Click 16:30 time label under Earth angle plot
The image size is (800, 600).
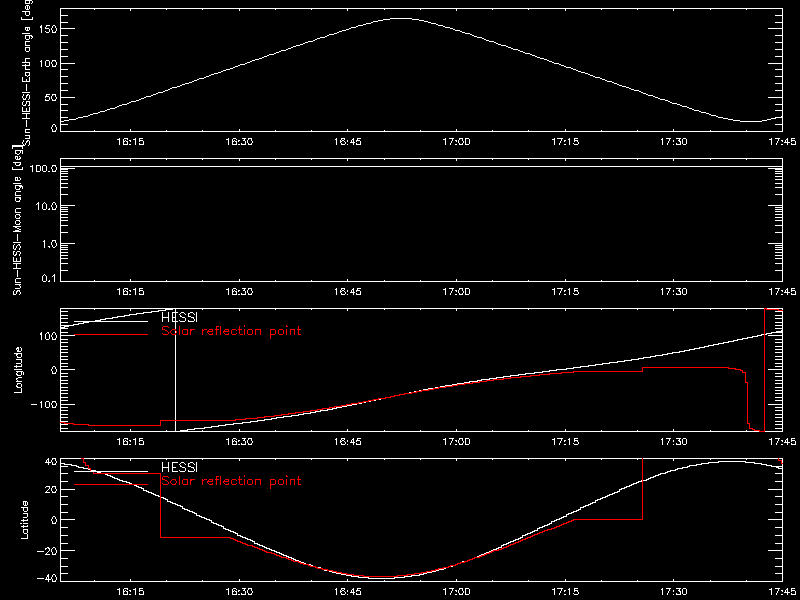pos(239,142)
